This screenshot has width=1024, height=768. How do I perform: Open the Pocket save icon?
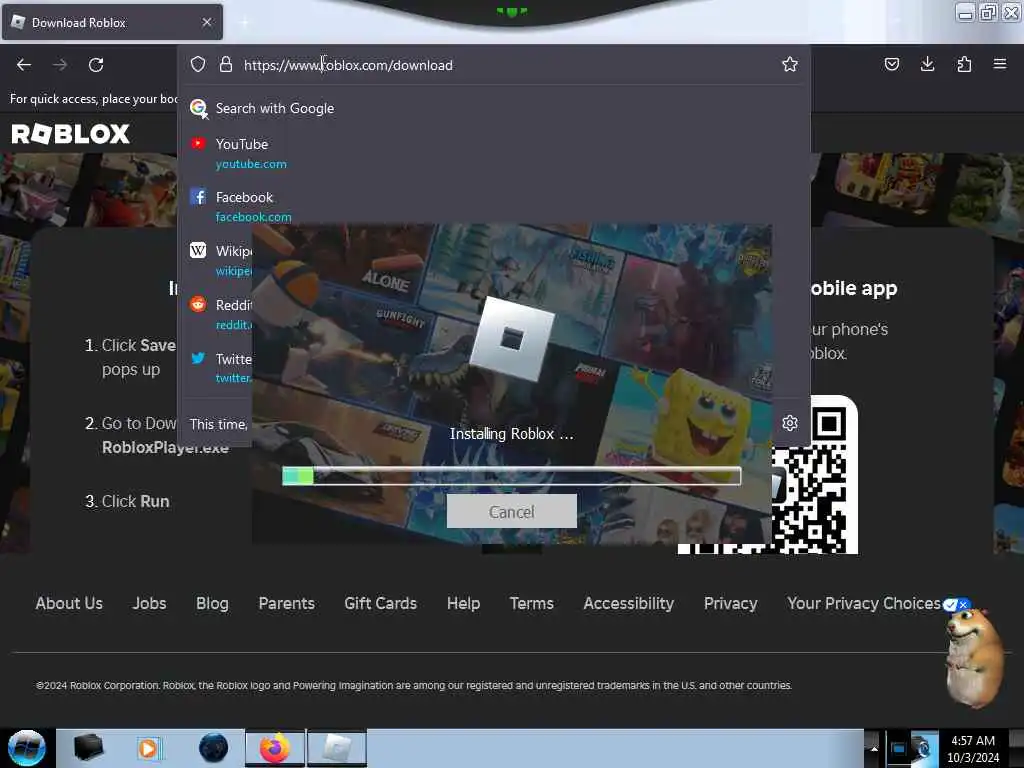tap(891, 64)
